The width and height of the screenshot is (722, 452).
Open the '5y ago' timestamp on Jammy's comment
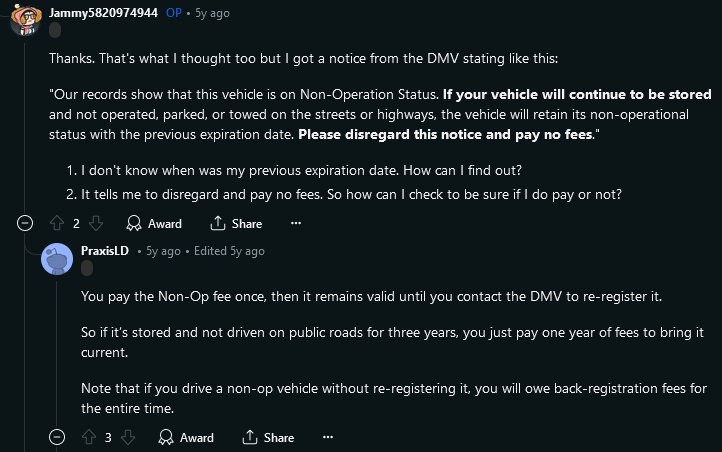coord(212,13)
